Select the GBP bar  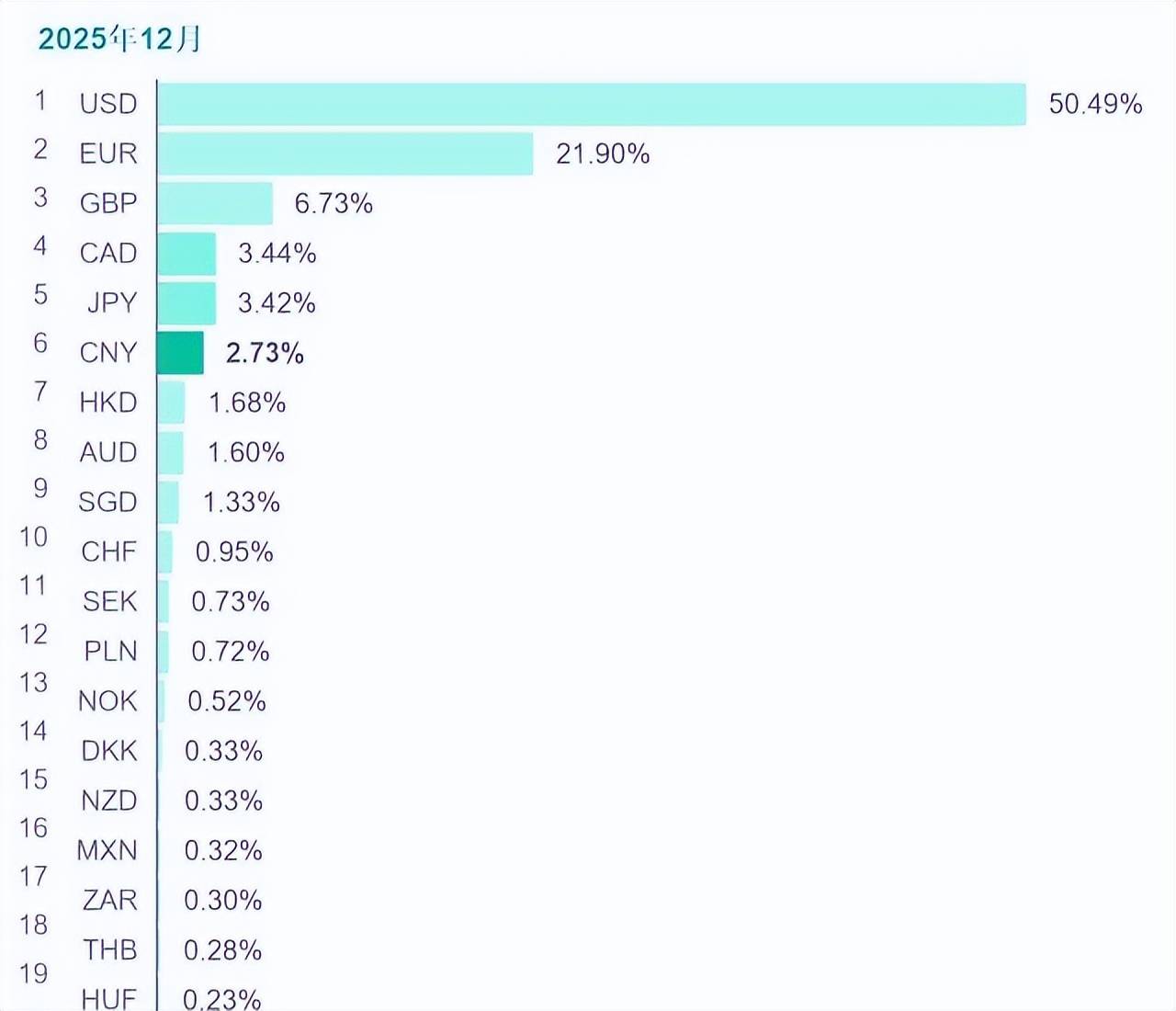[x=215, y=203]
